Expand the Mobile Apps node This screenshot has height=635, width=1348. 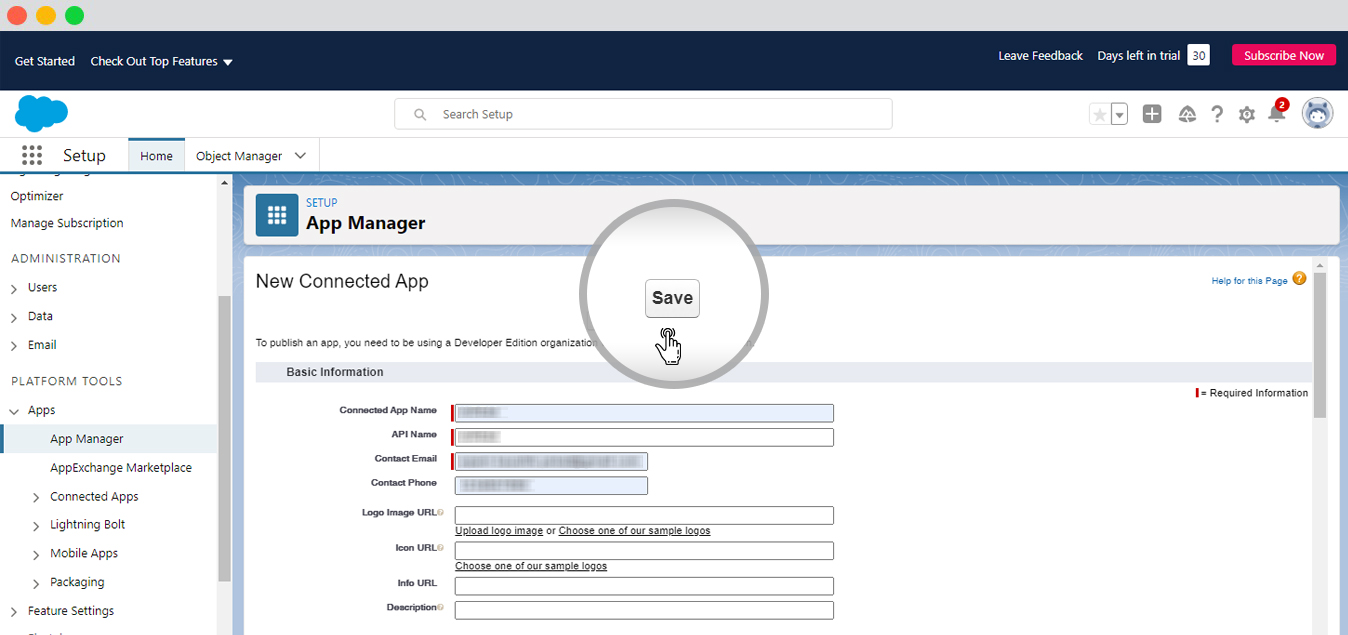[36, 554]
